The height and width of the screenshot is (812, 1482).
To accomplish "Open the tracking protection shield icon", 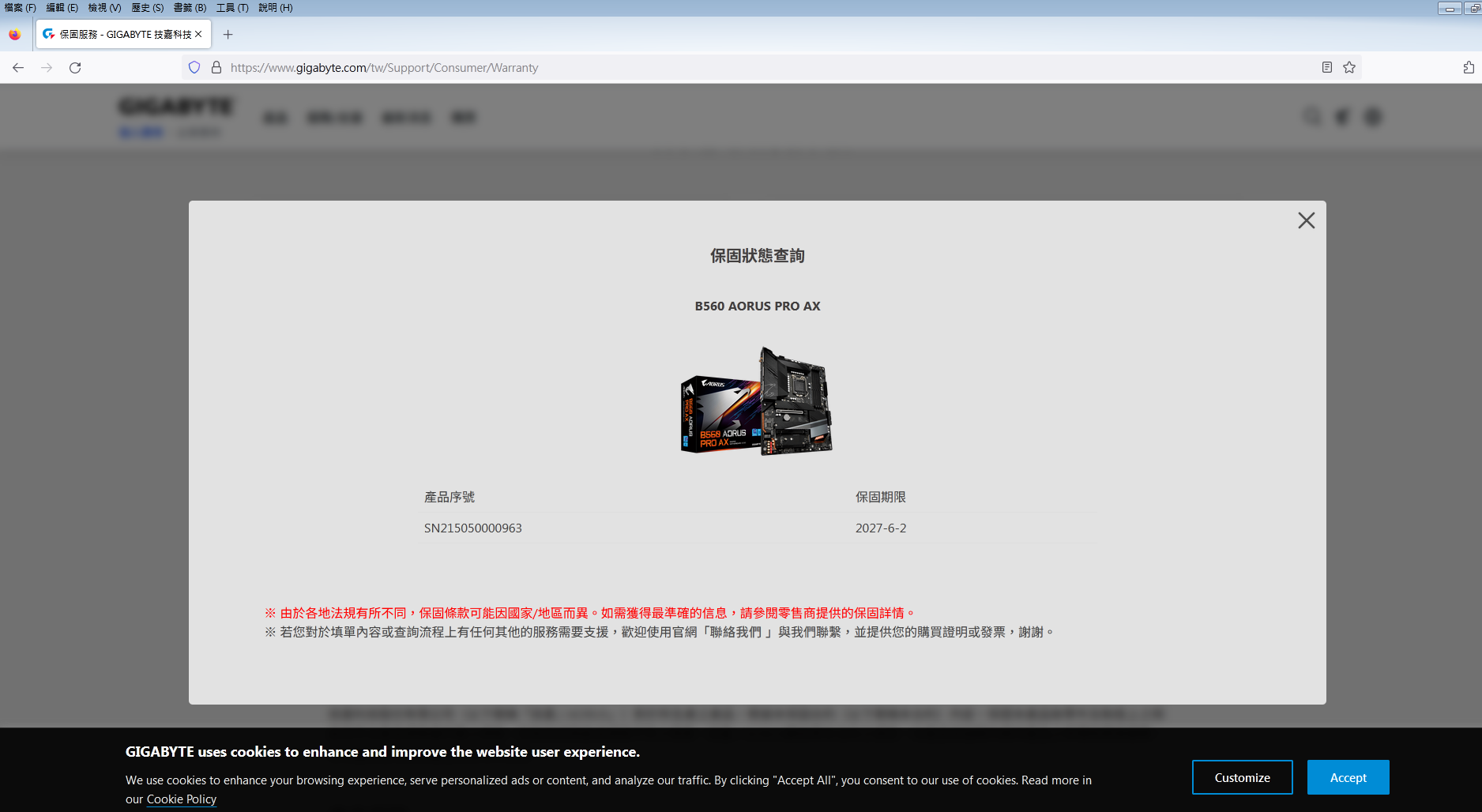I will point(194,68).
